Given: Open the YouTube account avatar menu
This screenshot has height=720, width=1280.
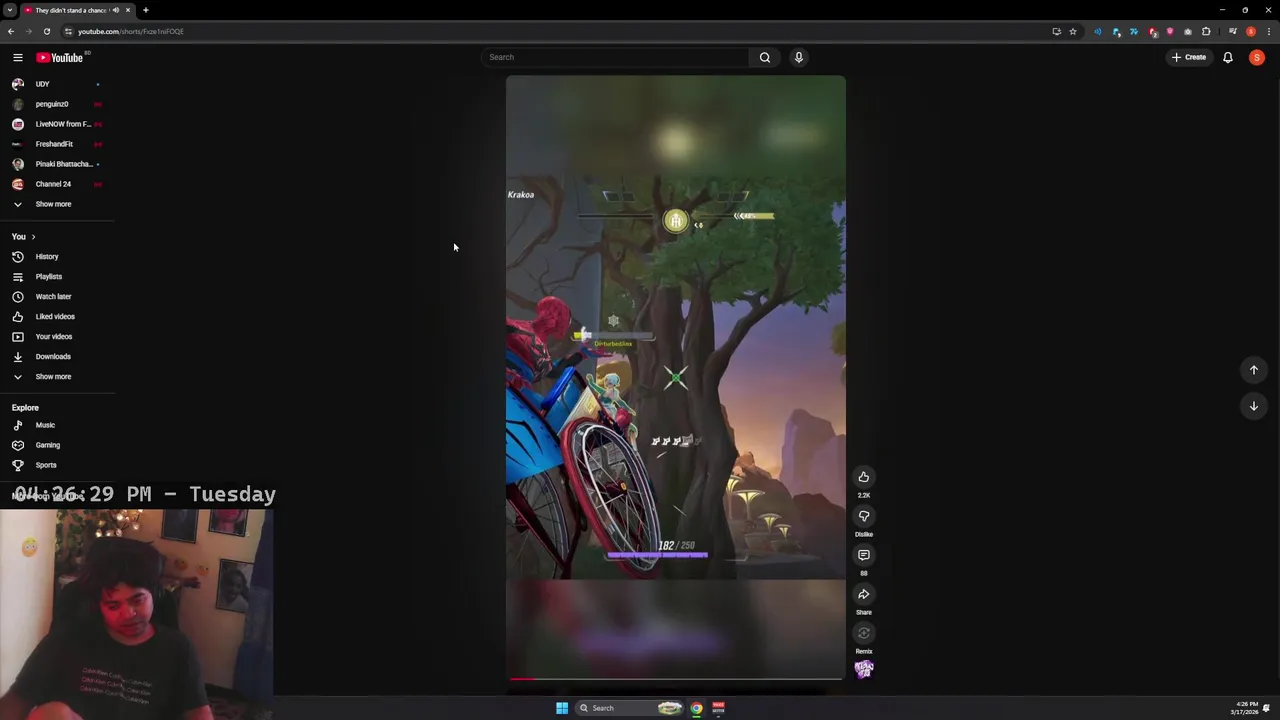Looking at the screenshot, I should pos(1257,57).
